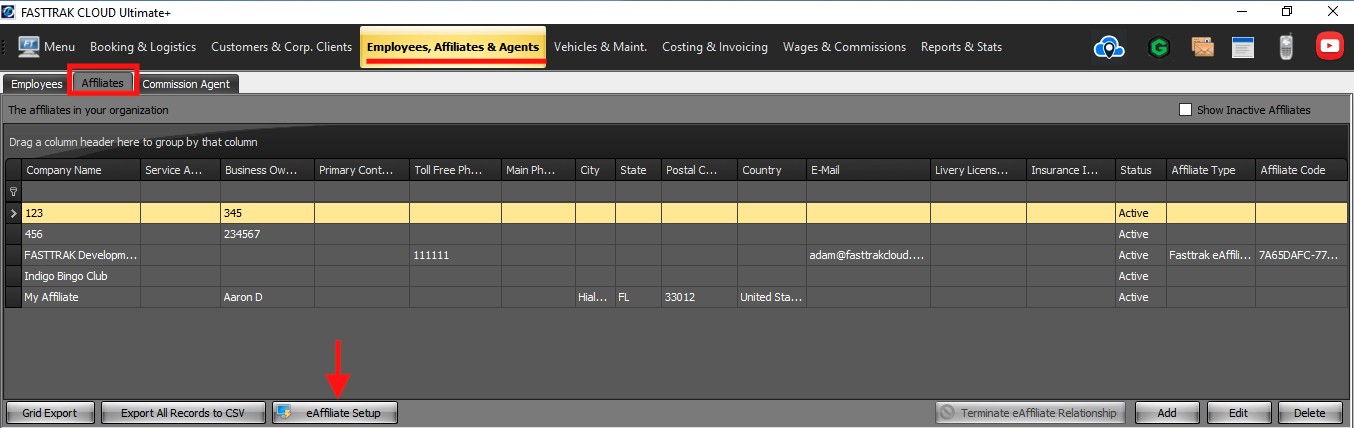Open Customers & Corp. Clients menu

[281, 47]
